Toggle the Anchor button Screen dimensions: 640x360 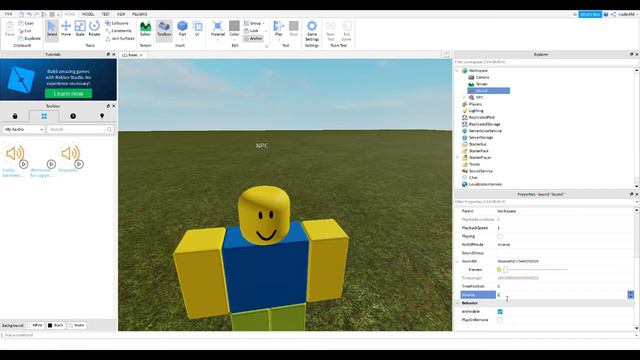[x=253, y=38]
